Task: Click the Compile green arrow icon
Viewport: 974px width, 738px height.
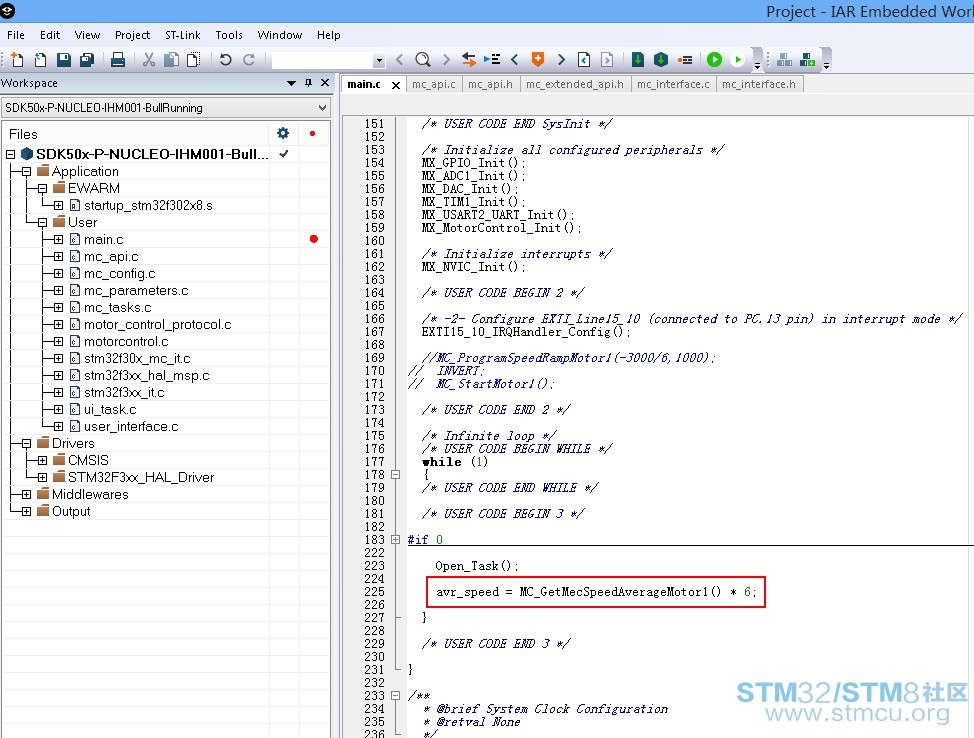Action: [x=637, y=60]
